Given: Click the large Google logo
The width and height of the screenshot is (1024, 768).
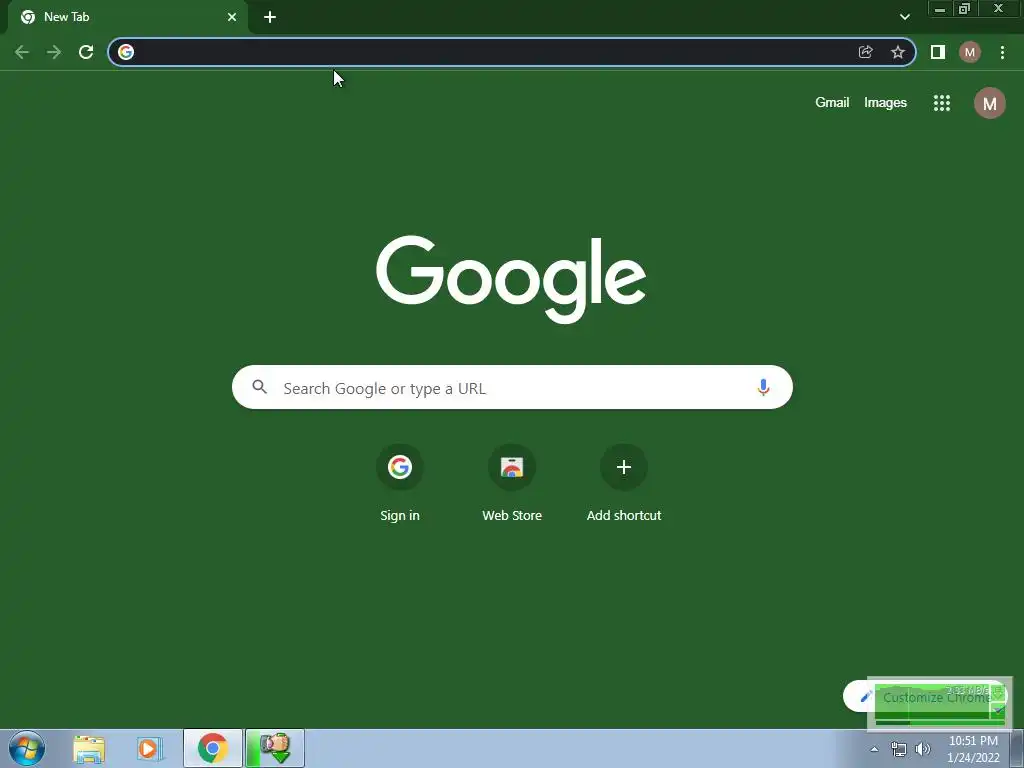Looking at the screenshot, I should tap(511, 279).
